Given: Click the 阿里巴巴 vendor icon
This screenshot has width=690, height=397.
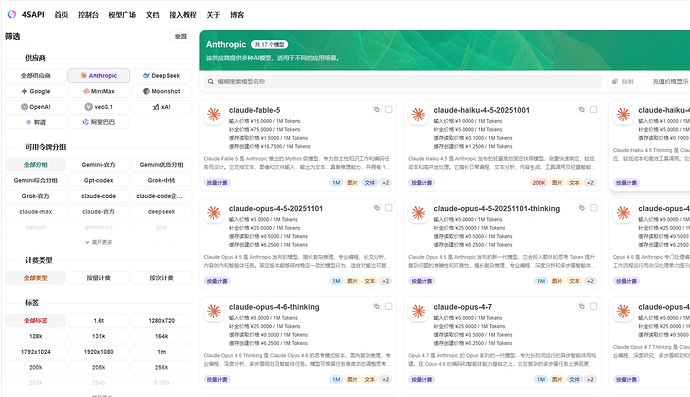Looking at the screenshot, I should [x=85, y=122].
